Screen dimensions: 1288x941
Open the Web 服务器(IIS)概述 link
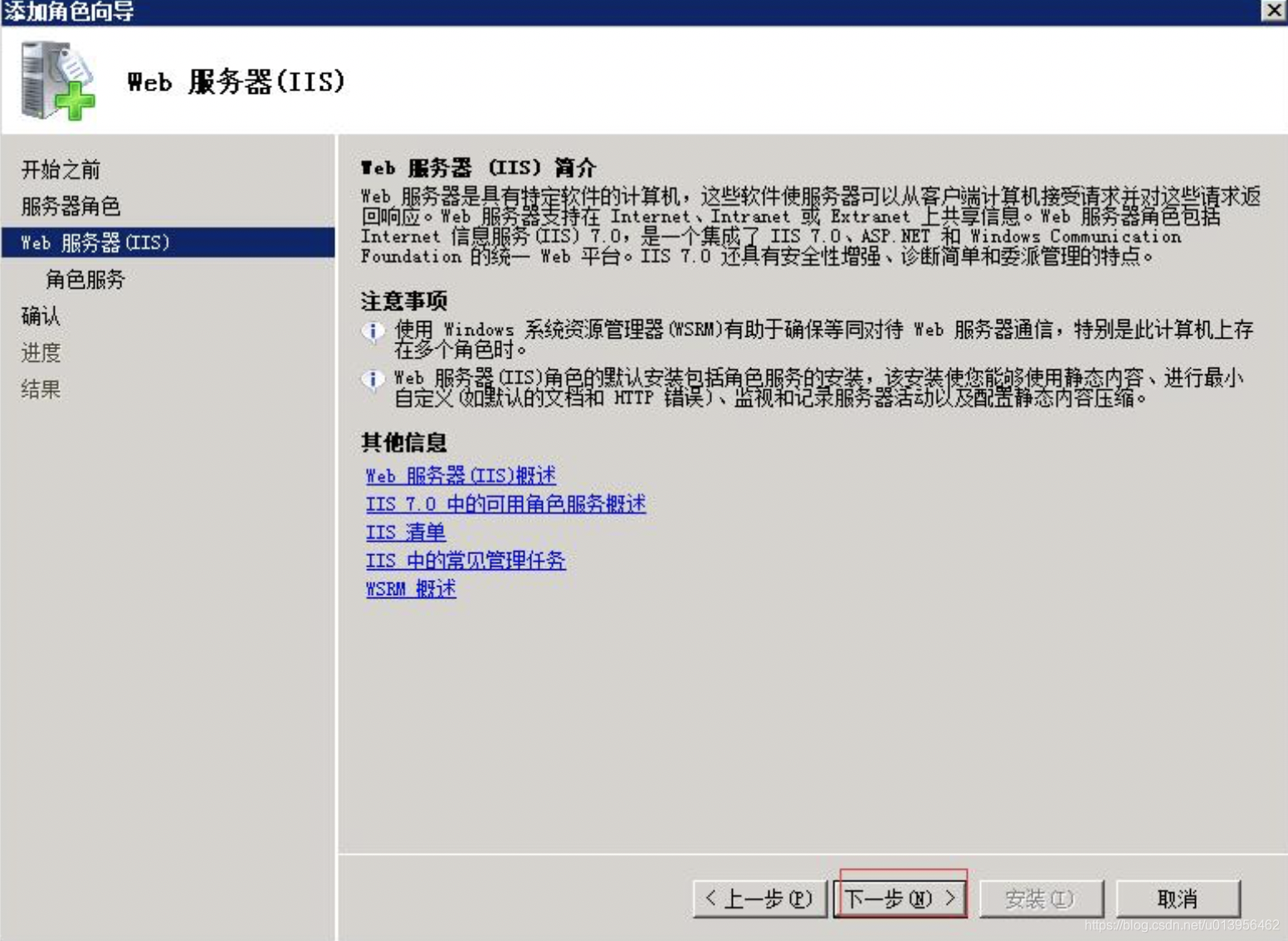[x=461, y=475]
